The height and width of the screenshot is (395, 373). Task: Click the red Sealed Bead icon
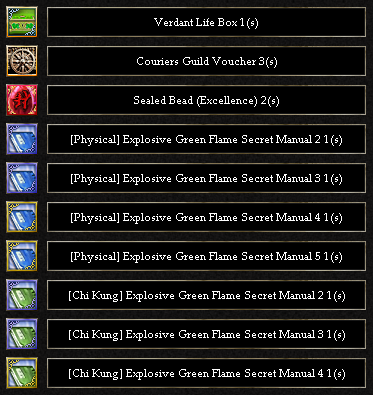(x=22, y=100)
